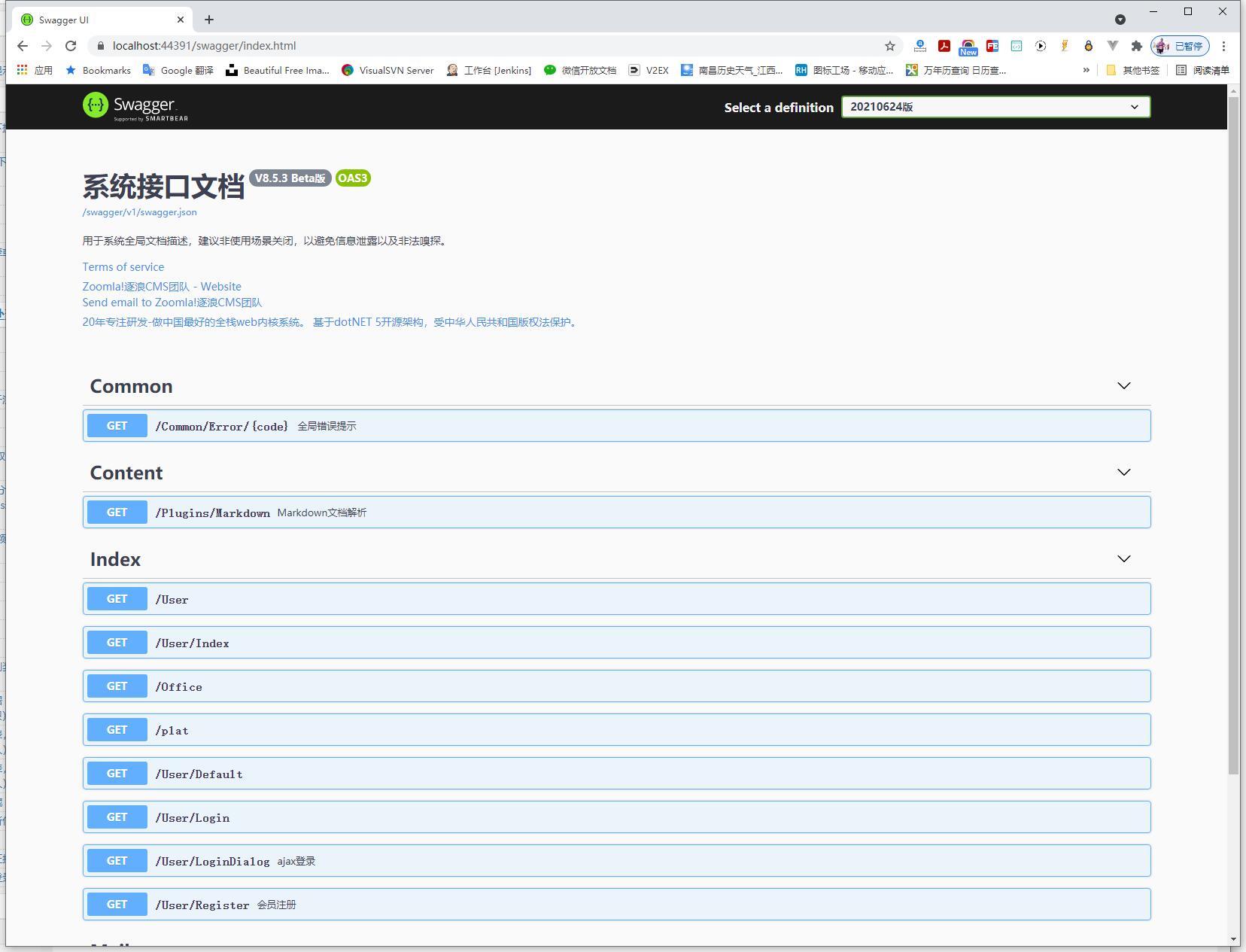Open the Terms of service link
Image resolution: width=1246 pixels, height=952 pixels.
tap(123, 266)
